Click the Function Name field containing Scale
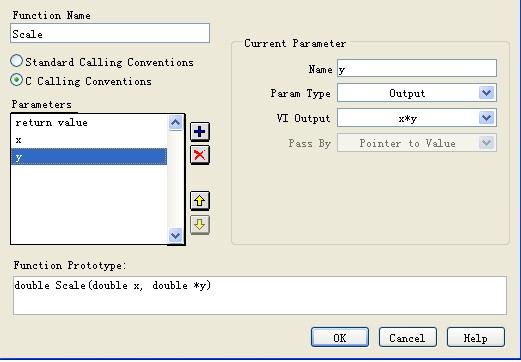The width and height of the screenshot is (521, 362). tap(110, 33)
